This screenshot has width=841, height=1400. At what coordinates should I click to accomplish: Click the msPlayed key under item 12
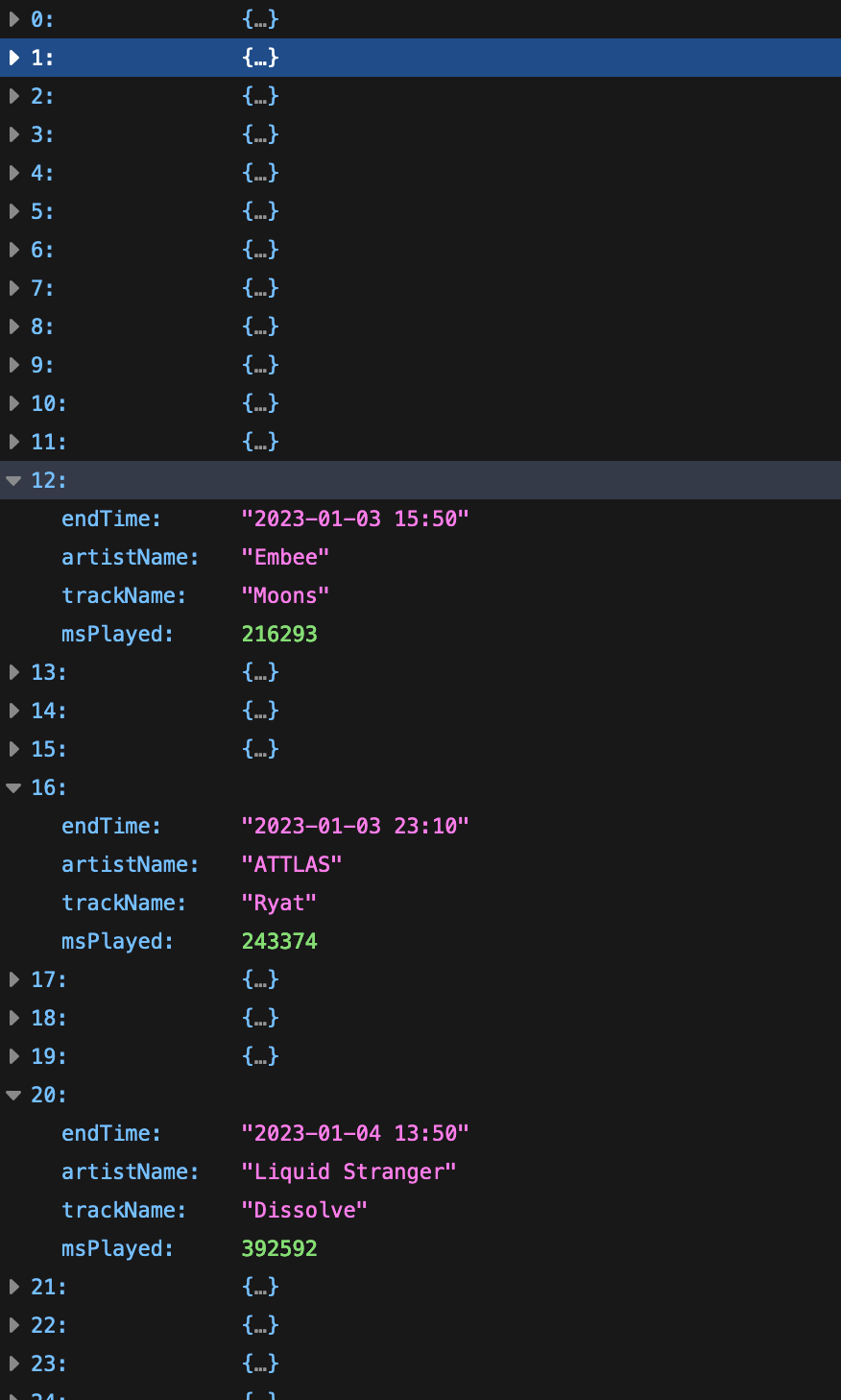tap(117, 634)
